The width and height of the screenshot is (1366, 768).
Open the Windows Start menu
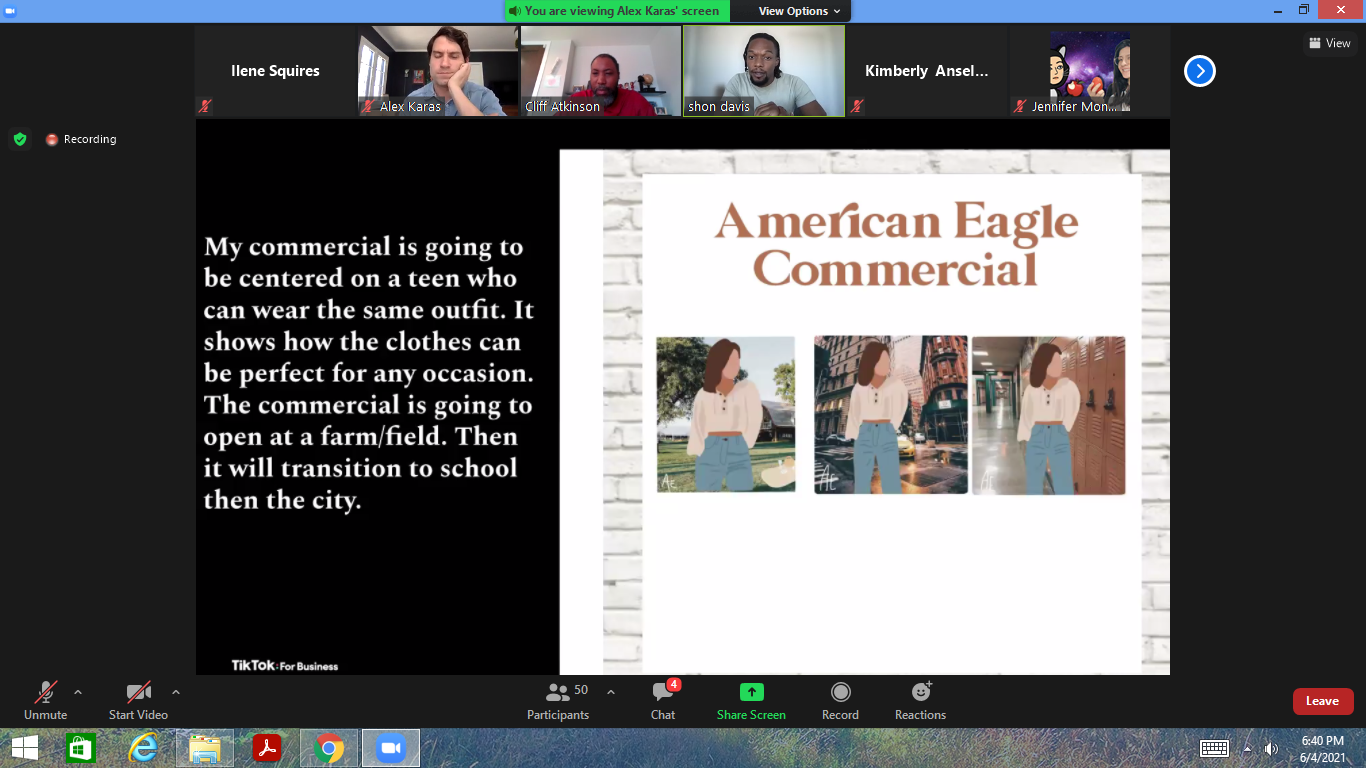click(x=24, y=748)
